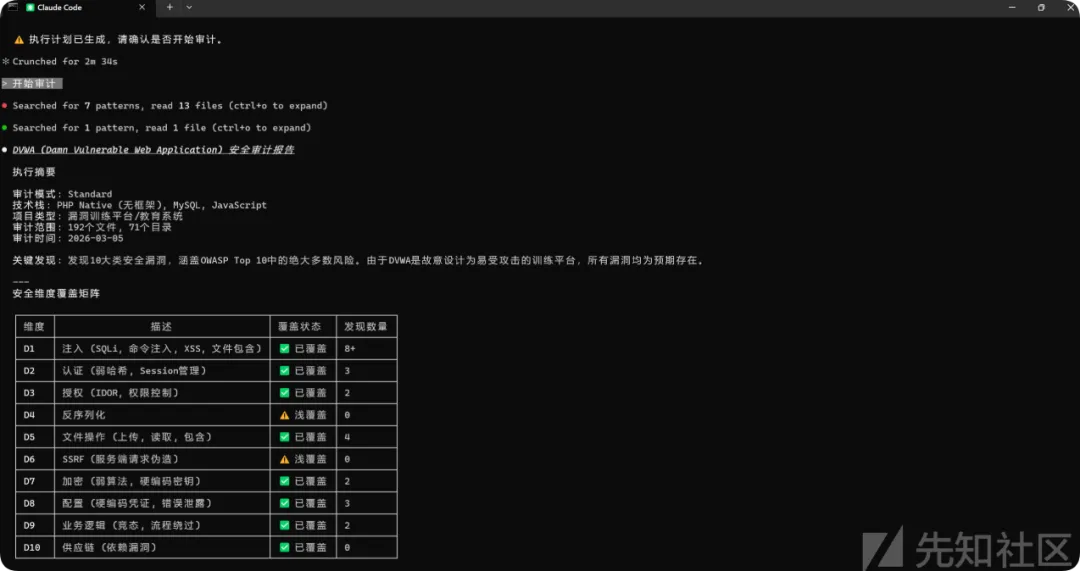1080x571 pixels.
Task: Click the count '4' in row D5
Action: pos(347,437)
